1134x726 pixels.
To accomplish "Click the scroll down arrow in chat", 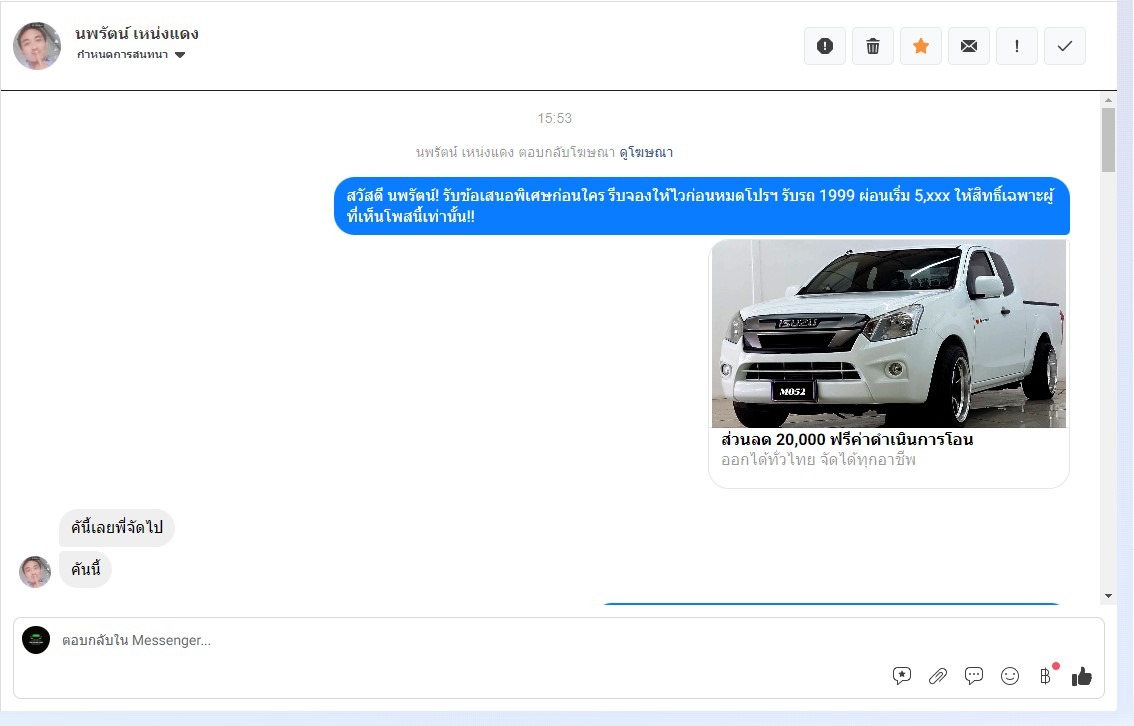I will (x=1108, y=596).
